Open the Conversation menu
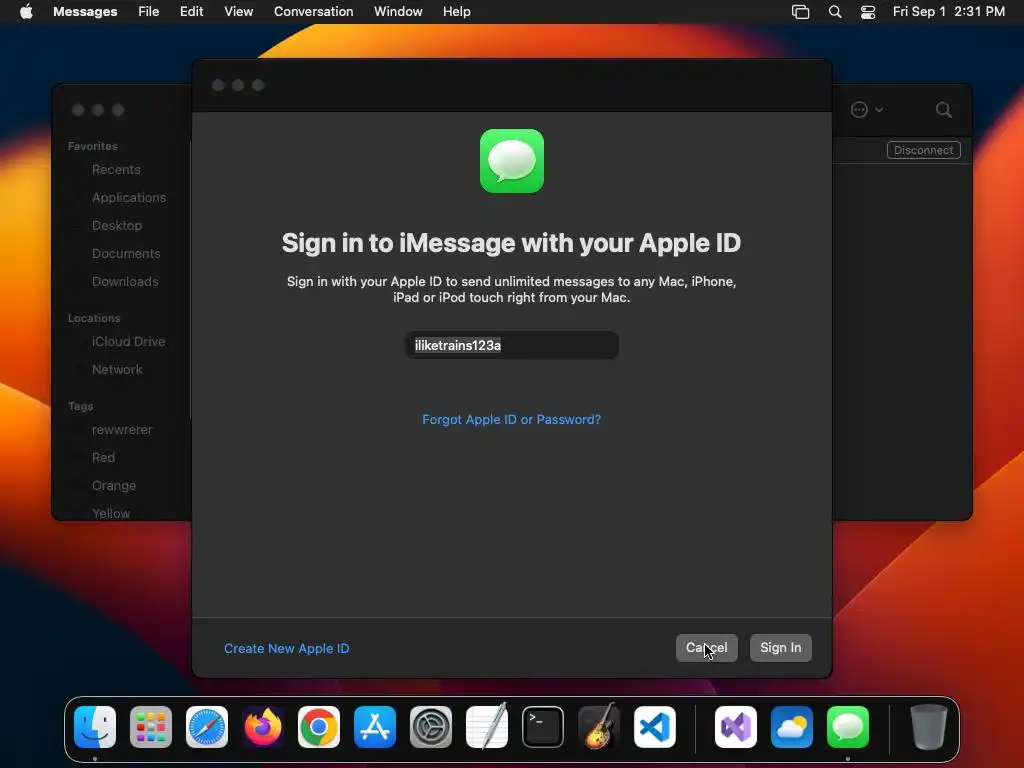The image size is (1024, 768). pyautogui.click(x=313, y=11)
